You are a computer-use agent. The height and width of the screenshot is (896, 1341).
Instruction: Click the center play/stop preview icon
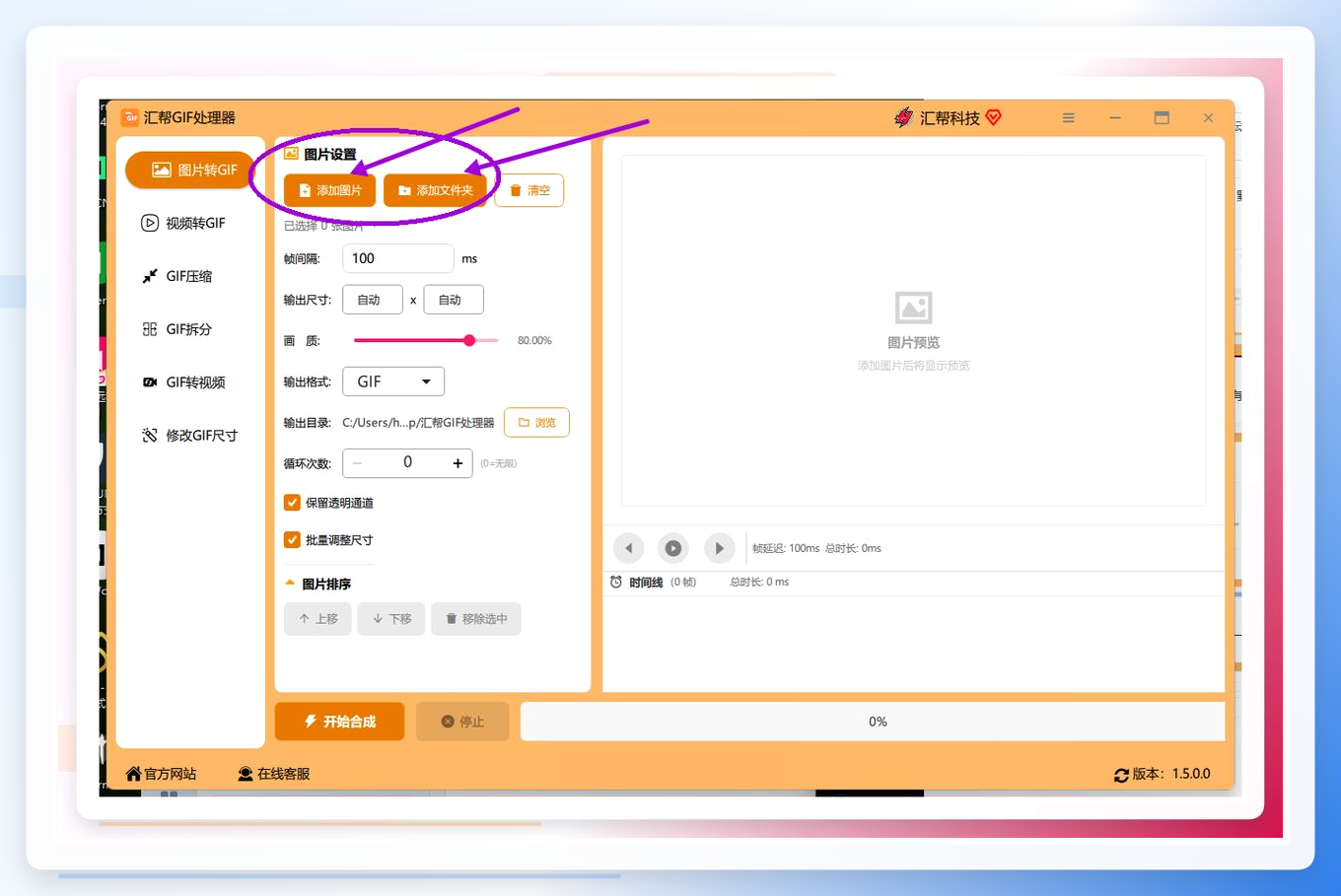pyautogui.click(x=673, y=548)
